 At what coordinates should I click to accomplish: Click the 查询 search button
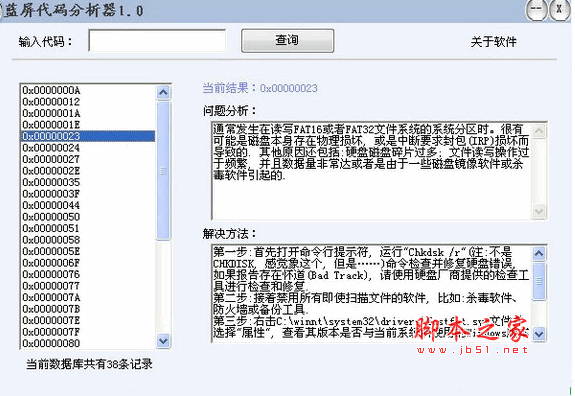288,40
